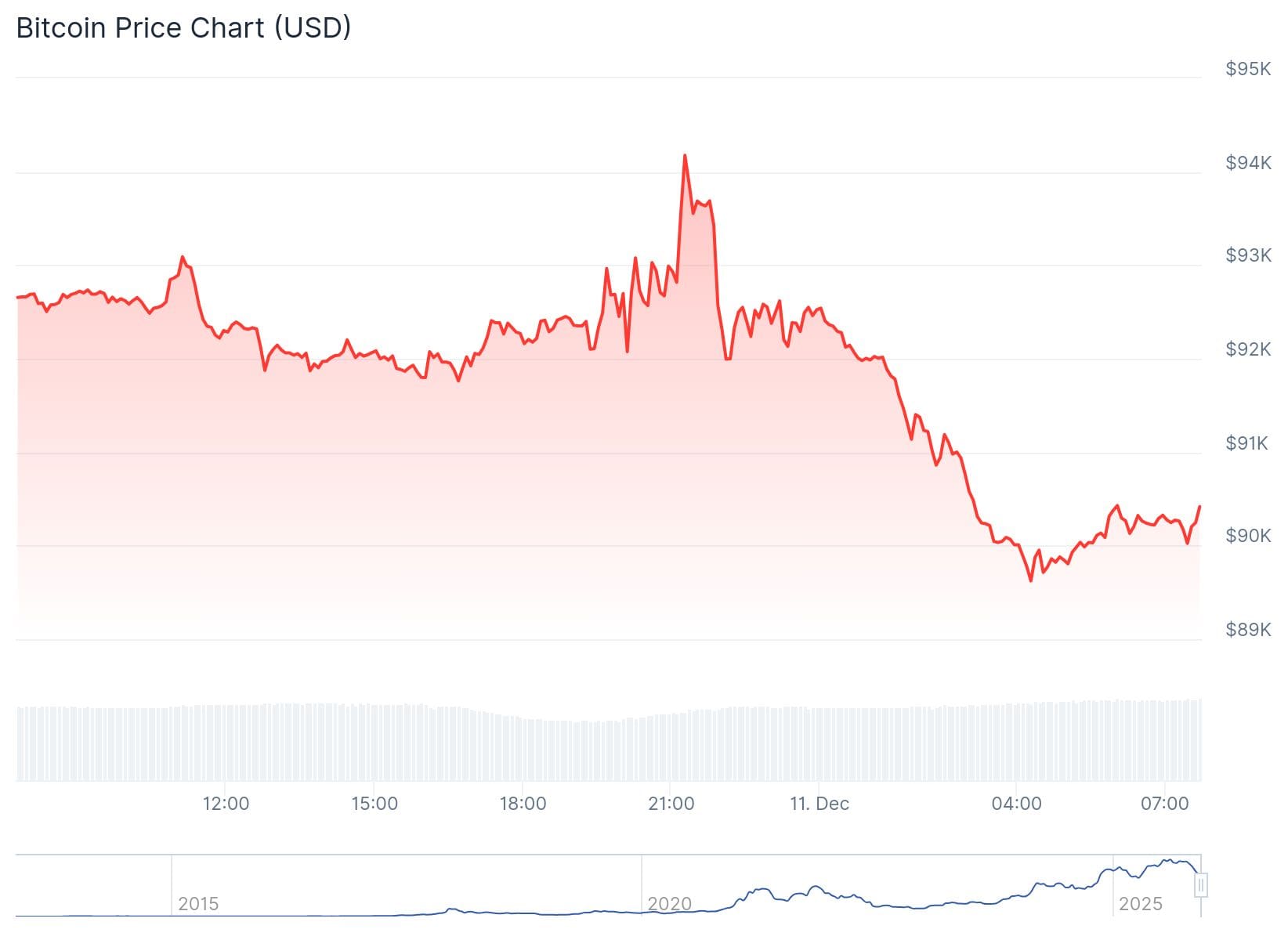Screen dimensions: 1288x940
Task: Click the navigator range handle icon
Action: click(1201, 885)
